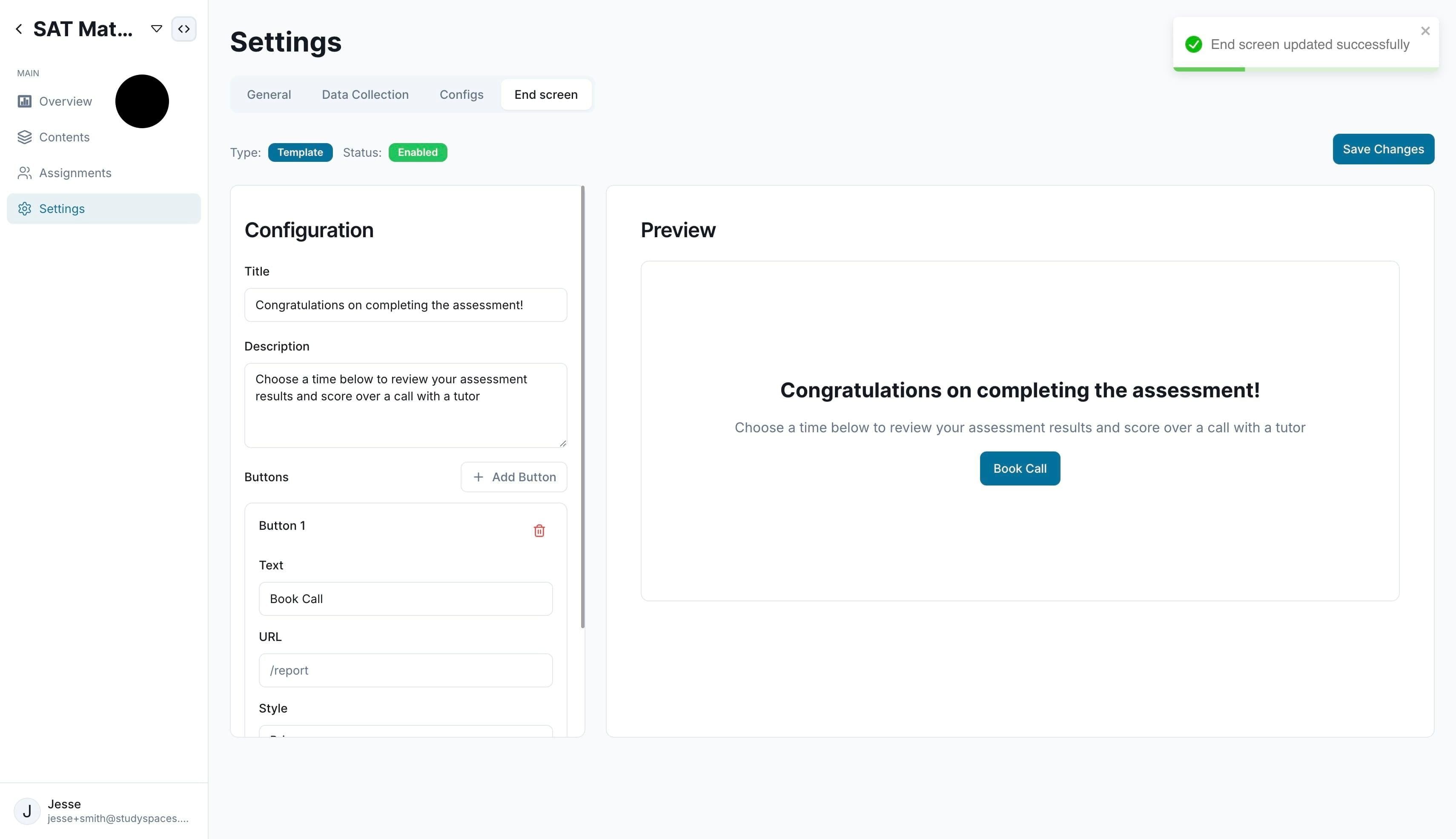Expand the SAT Mat project dropdown arrow

point(156,29)
